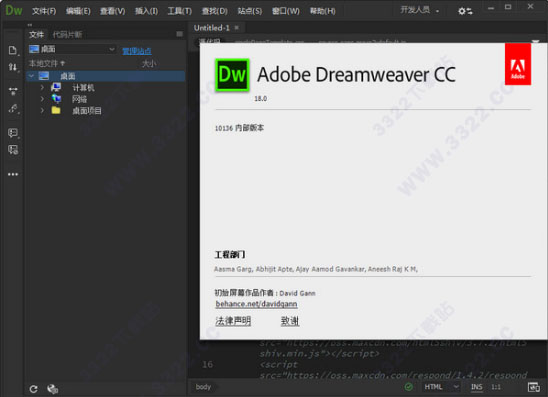Switch to the 代码片断 panel tab
The width and height of the screenshot is (548, 397).
pos(67,34)
